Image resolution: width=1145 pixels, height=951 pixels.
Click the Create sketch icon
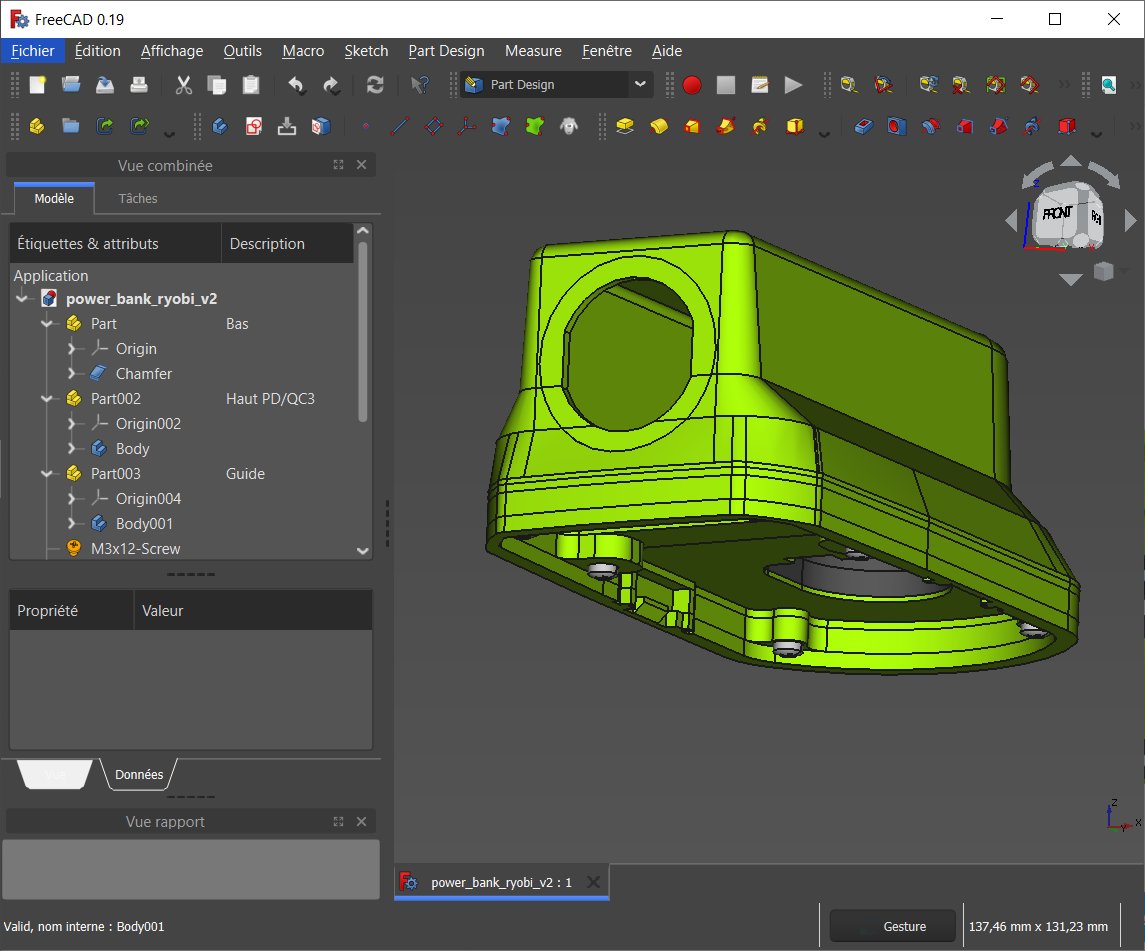[254, 127]
